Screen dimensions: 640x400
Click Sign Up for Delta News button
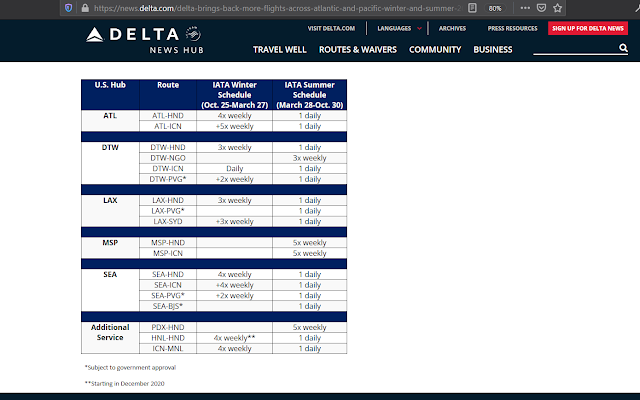(x=588, y=28)
